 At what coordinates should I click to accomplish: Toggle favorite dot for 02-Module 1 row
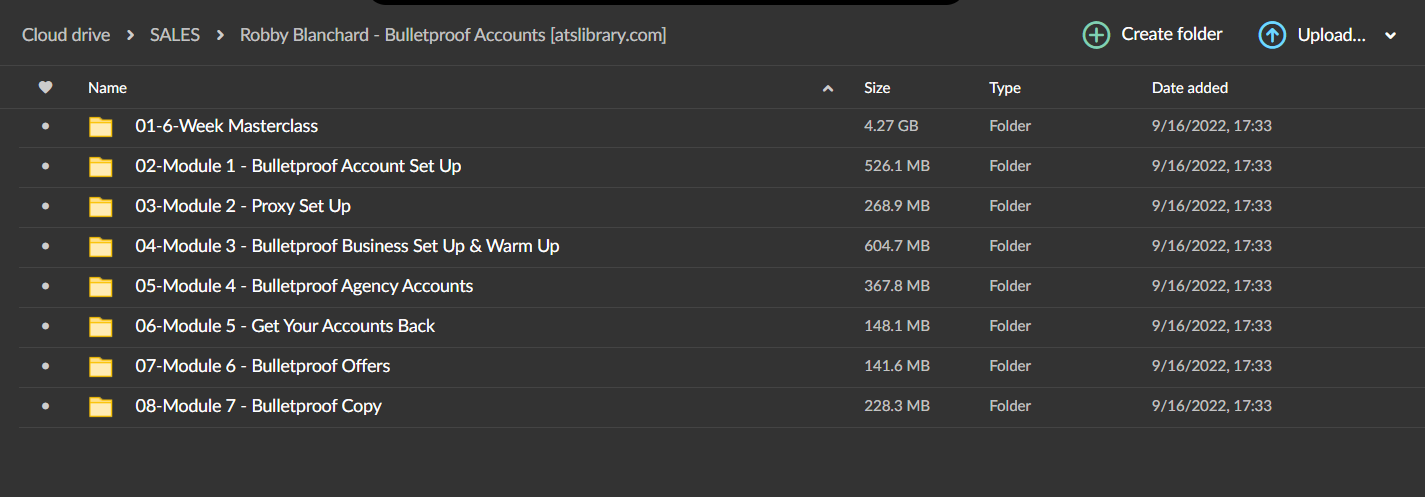pos(45,166)
